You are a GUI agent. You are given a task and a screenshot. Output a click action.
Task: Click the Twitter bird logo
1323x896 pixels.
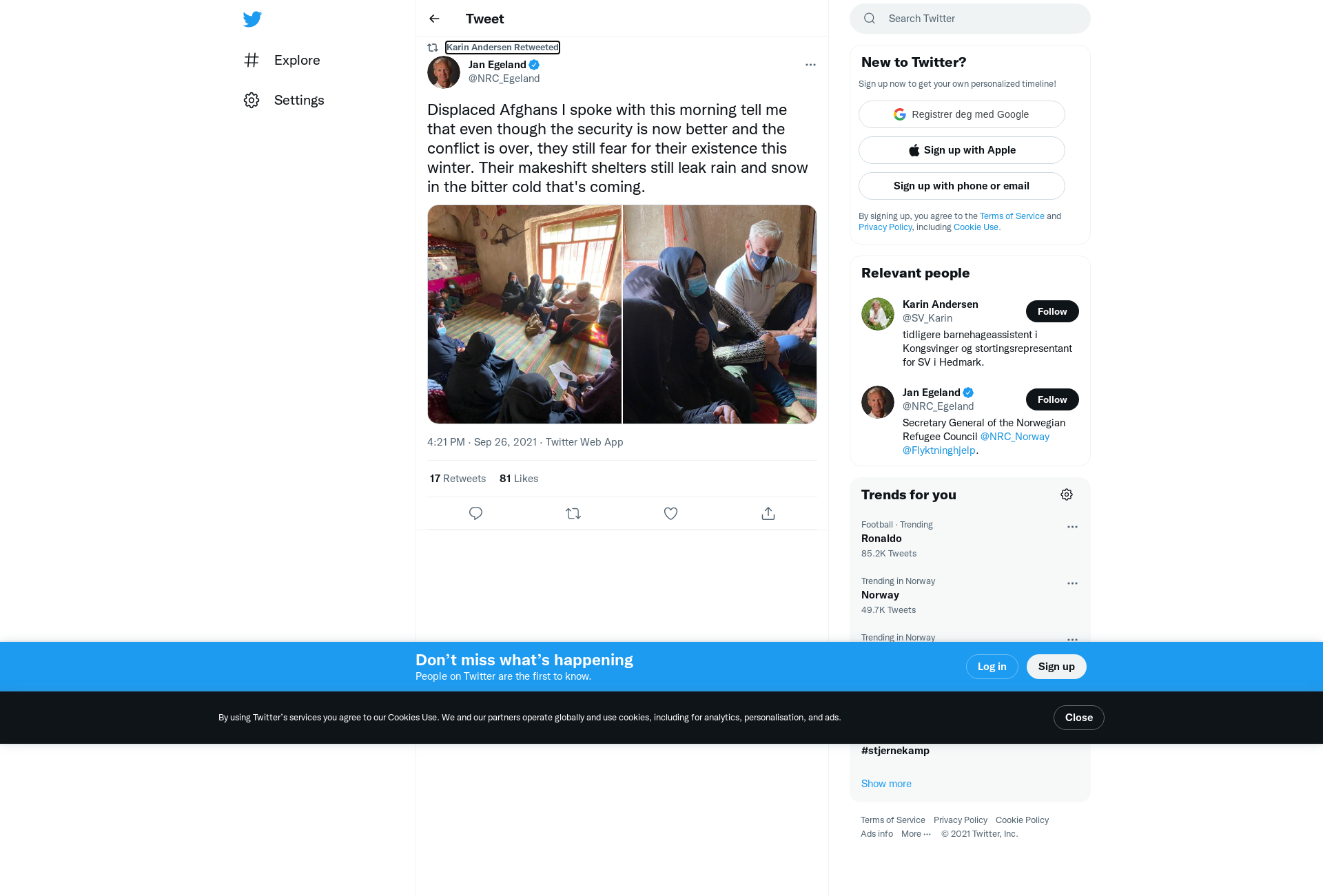coord(252,19)
